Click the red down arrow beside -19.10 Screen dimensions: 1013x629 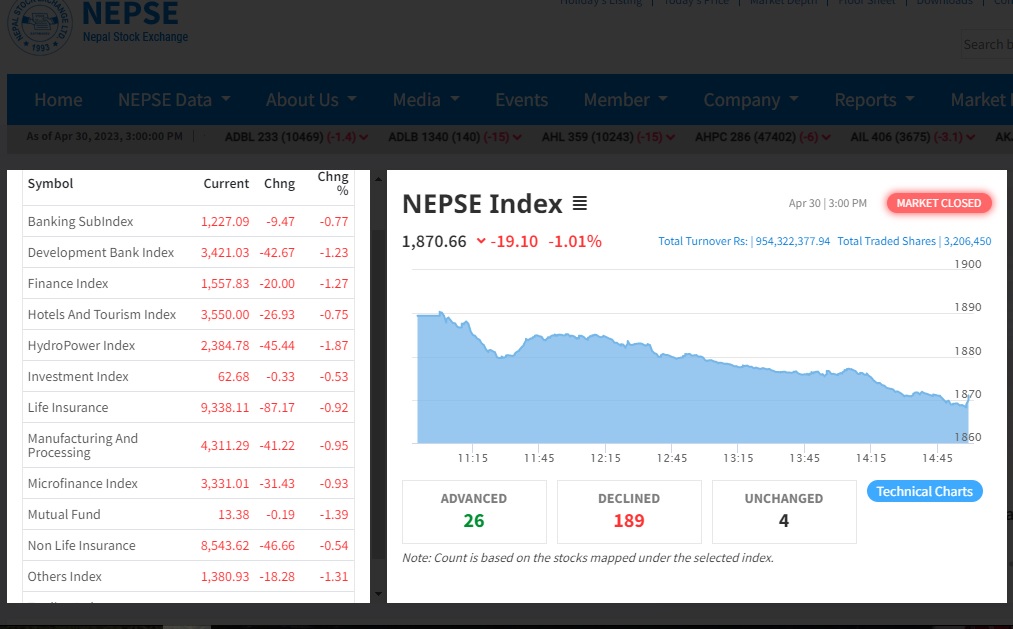click(x=481, y=241)
